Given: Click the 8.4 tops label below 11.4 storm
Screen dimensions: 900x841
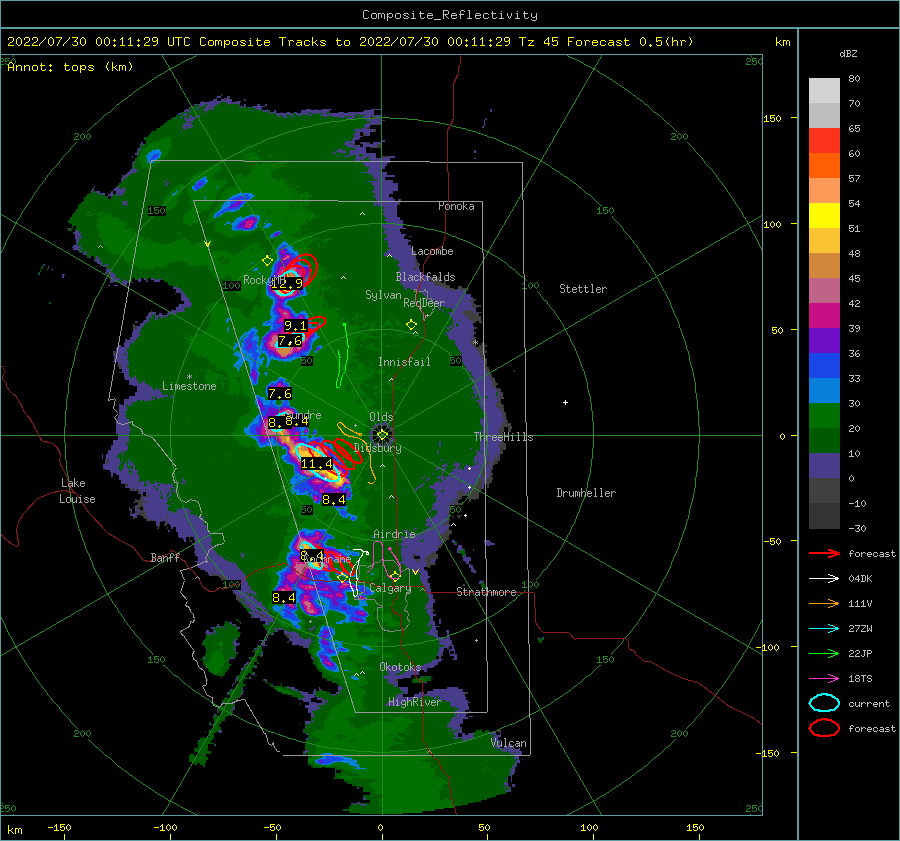Looking at the screenshot, I should (333, 499).
